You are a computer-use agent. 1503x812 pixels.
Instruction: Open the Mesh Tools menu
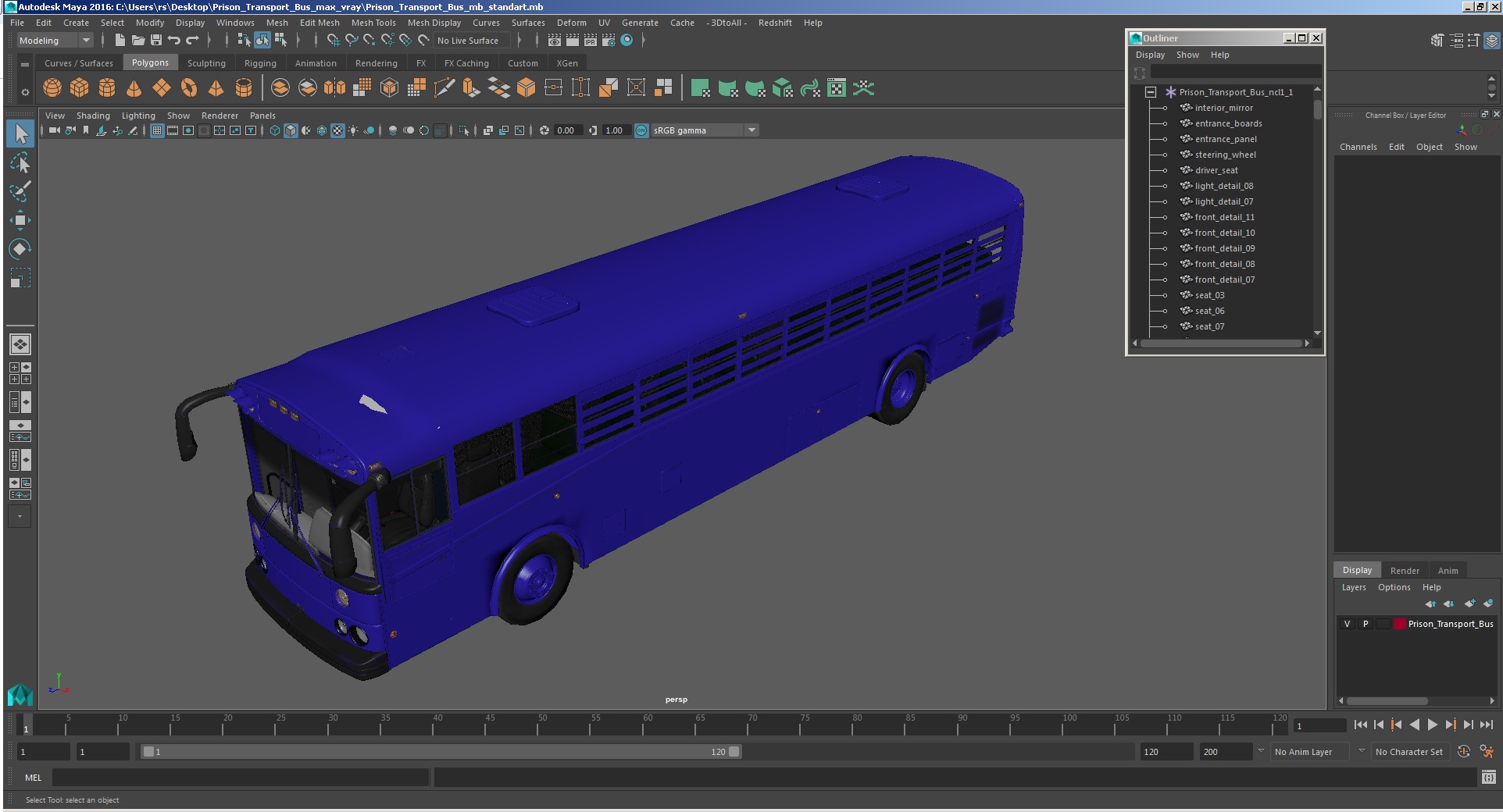click(x=373, y=23)
